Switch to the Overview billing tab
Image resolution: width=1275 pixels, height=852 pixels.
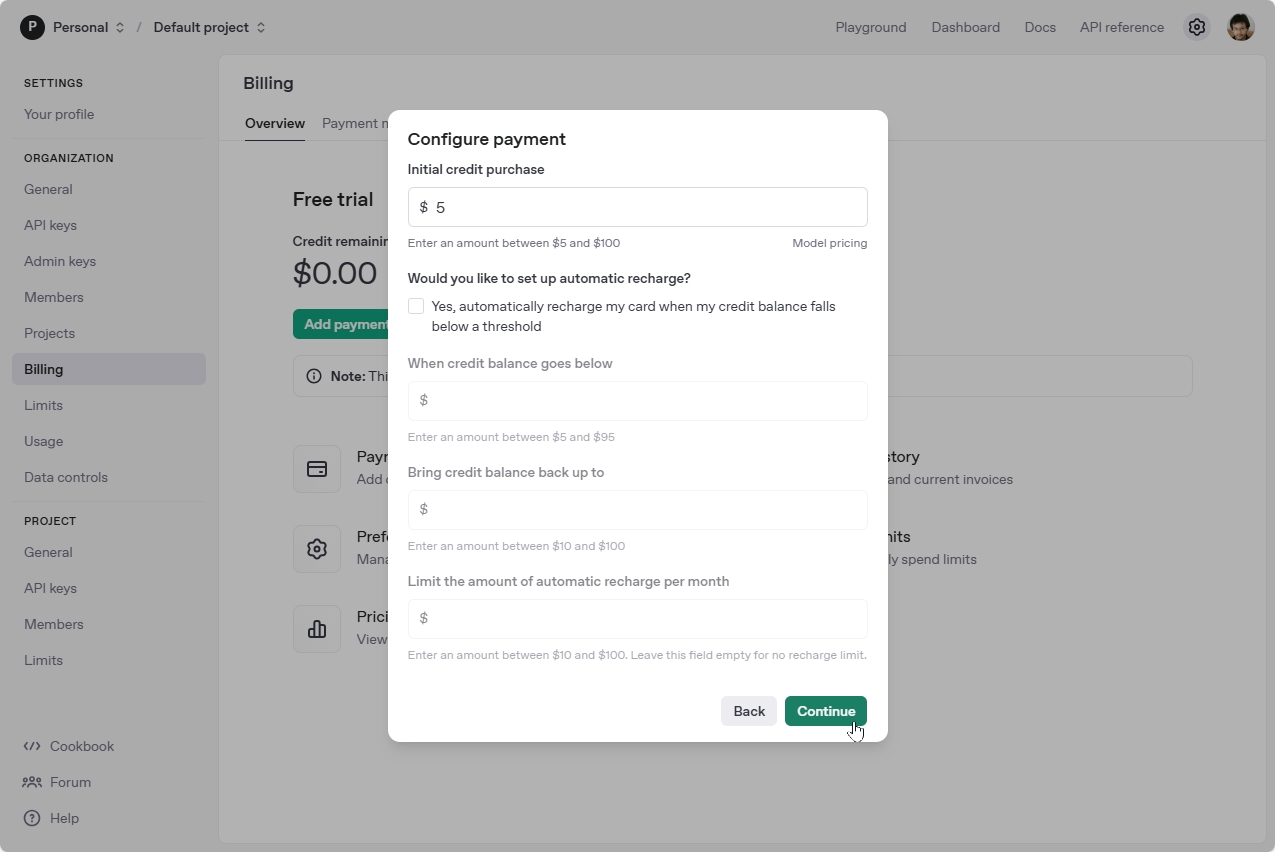tap(275, 123)
